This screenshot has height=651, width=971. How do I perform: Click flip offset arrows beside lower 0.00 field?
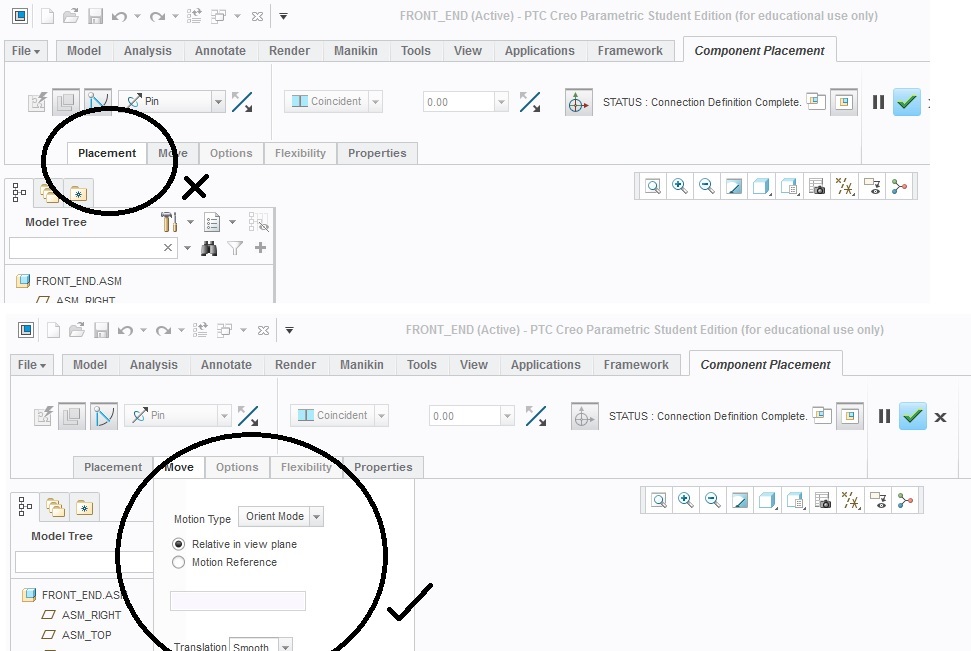point(536,416)
